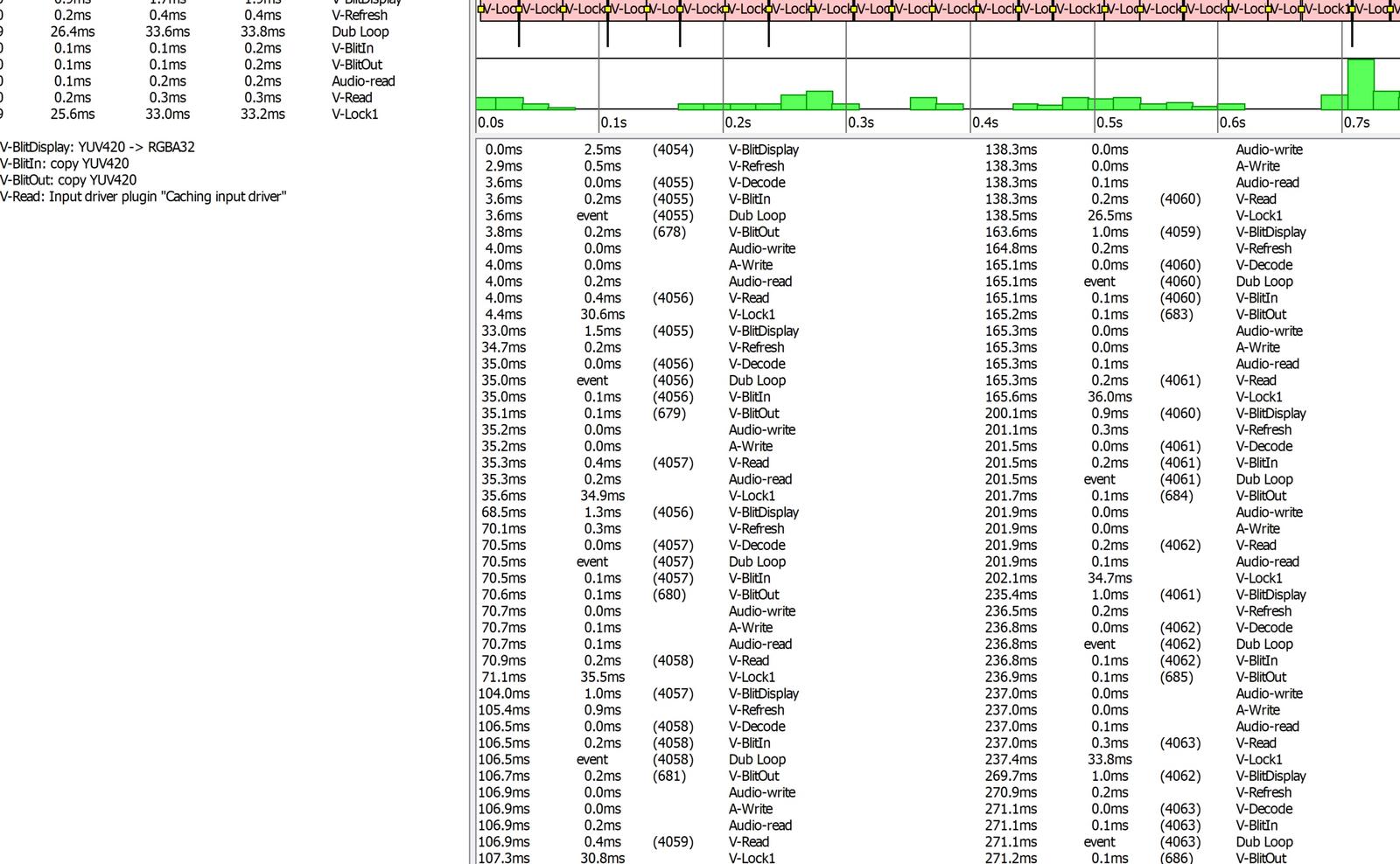Click the tallest green histogram bar near 0.7s

(1361, 84)
